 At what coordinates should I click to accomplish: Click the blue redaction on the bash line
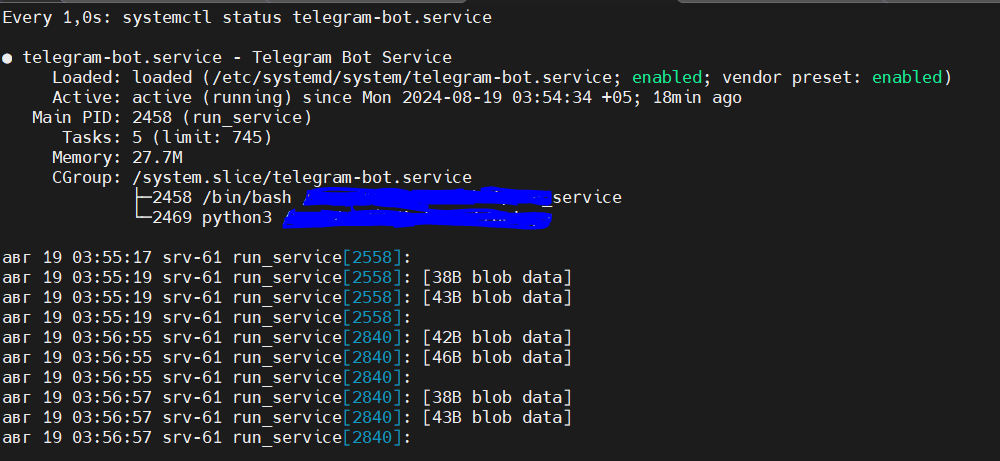pos(427,198)
